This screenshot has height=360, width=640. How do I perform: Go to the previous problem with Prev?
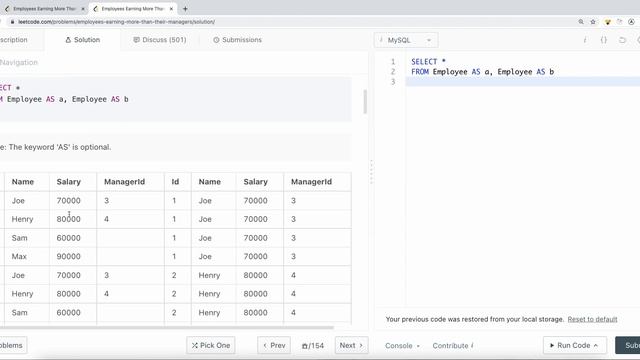274,345
